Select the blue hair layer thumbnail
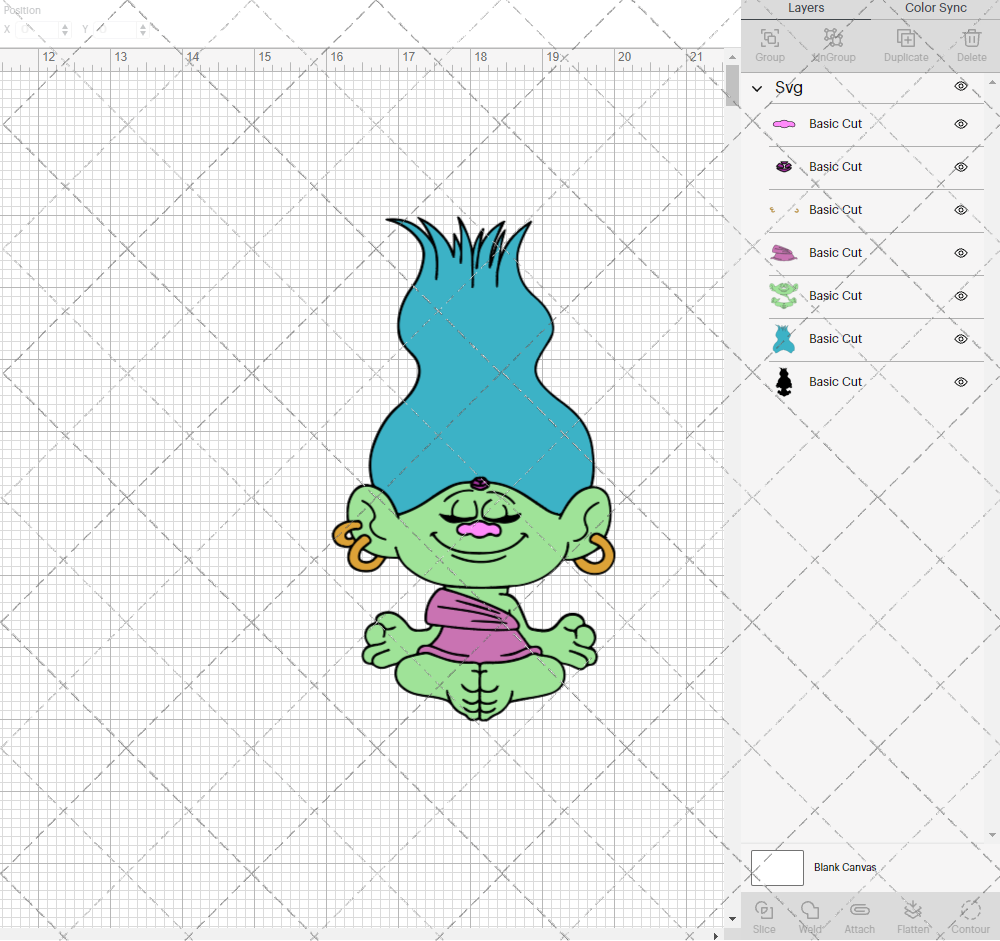Screen dimensions: 1000x941 (784, 339)
